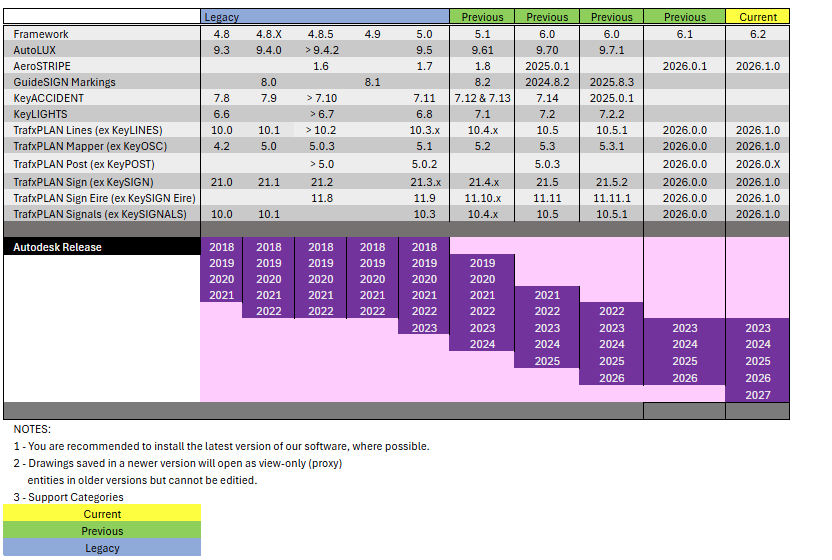Select TrafxPLAN Signals (ex KeySIGNALS) label
This screenshot has width=832, height=560.
[100, 213]
